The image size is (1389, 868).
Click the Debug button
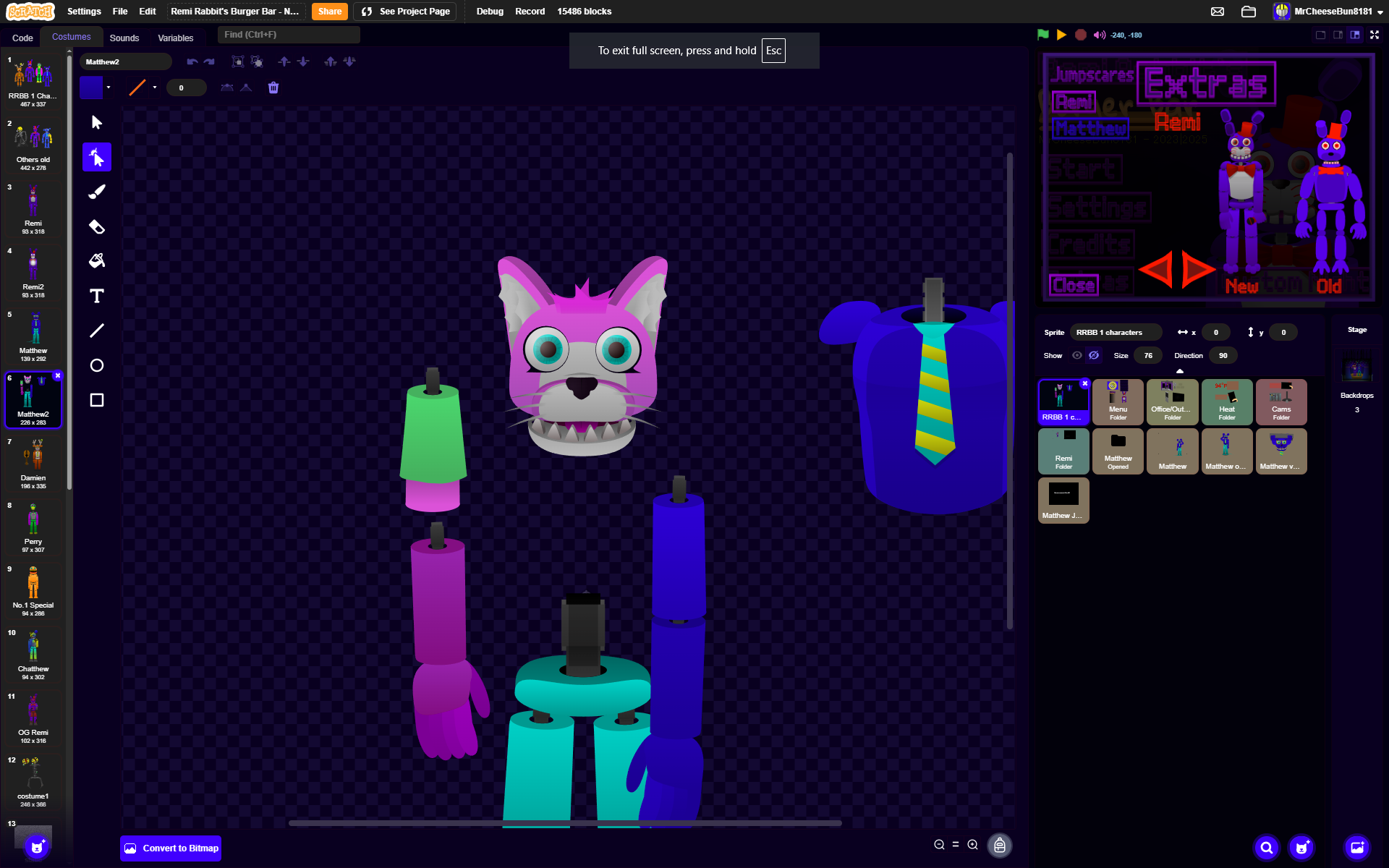[490, 12]
